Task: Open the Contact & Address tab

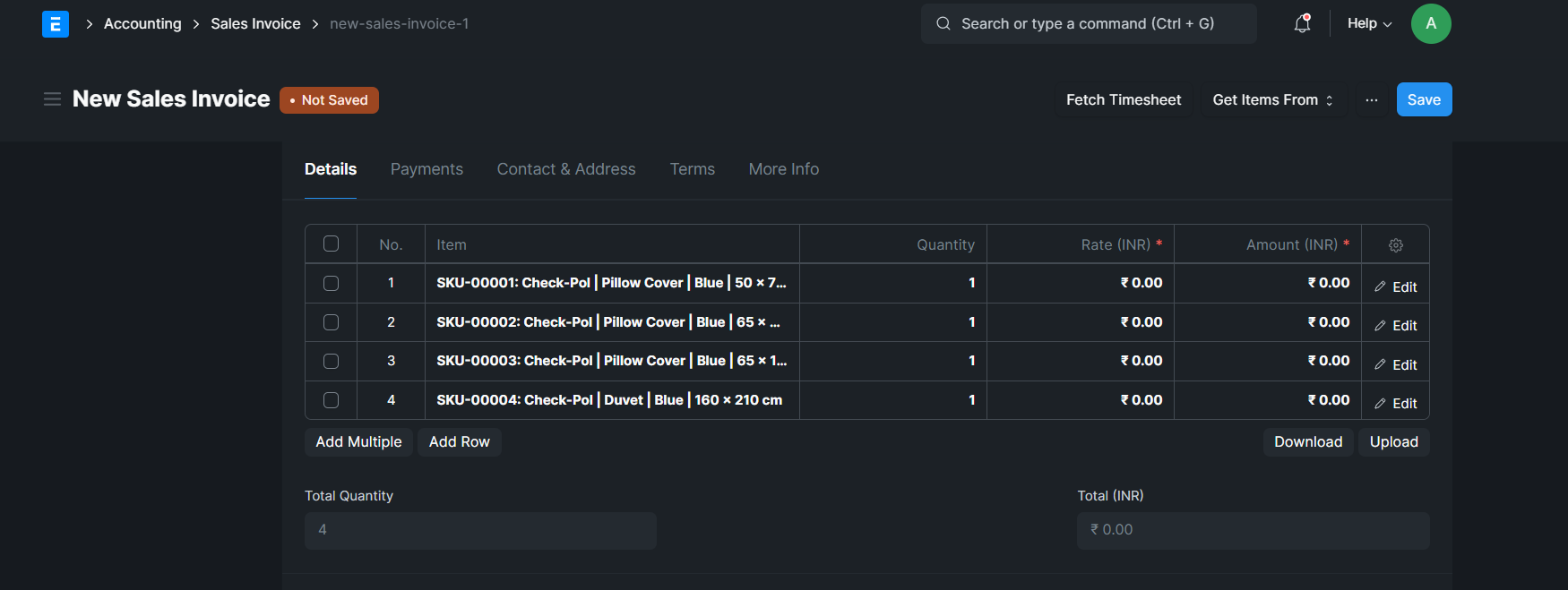Action: pyautogui.click(x=566, y=168)
